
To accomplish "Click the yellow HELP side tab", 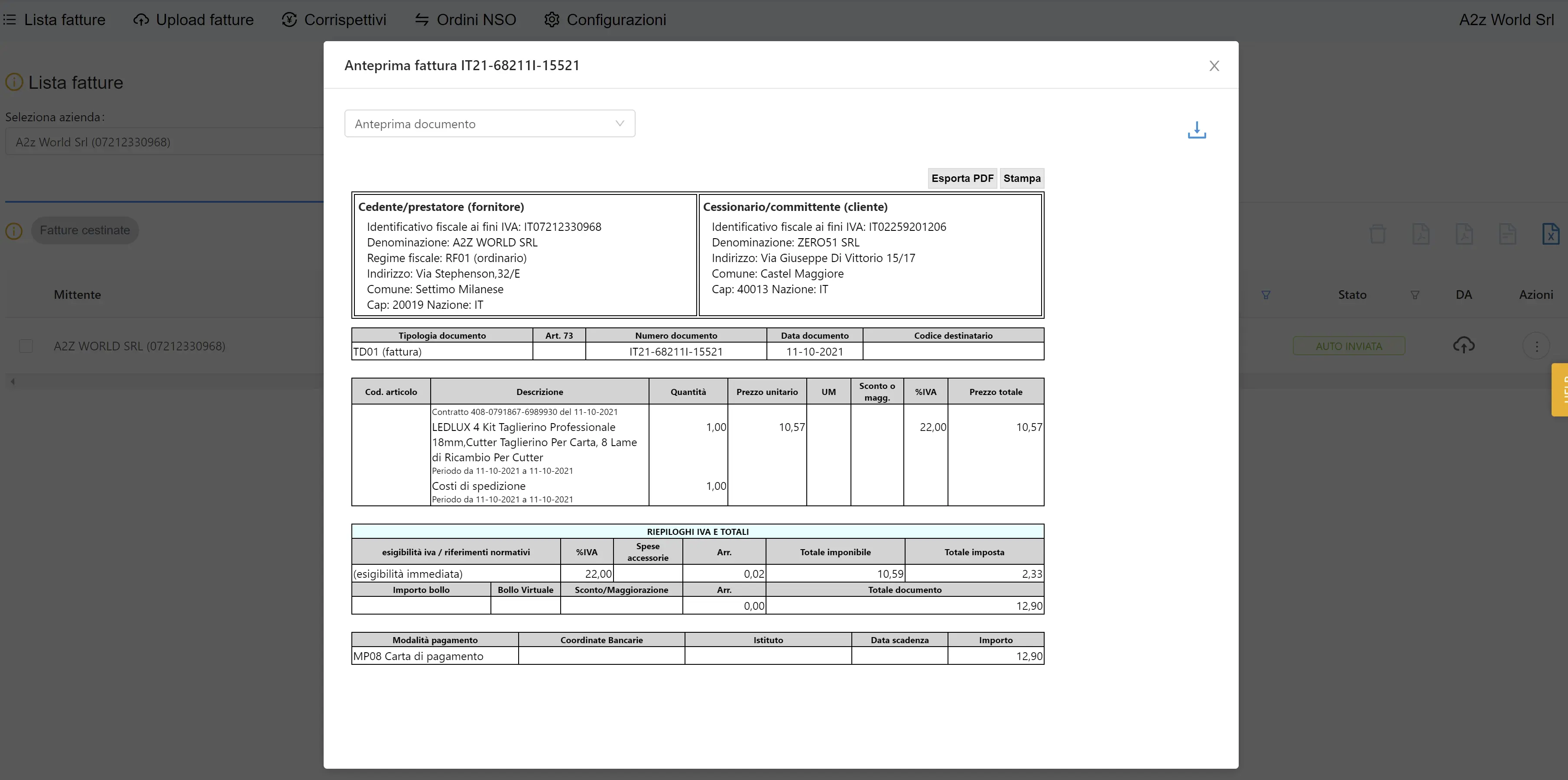I will [x=1559, y=389].
